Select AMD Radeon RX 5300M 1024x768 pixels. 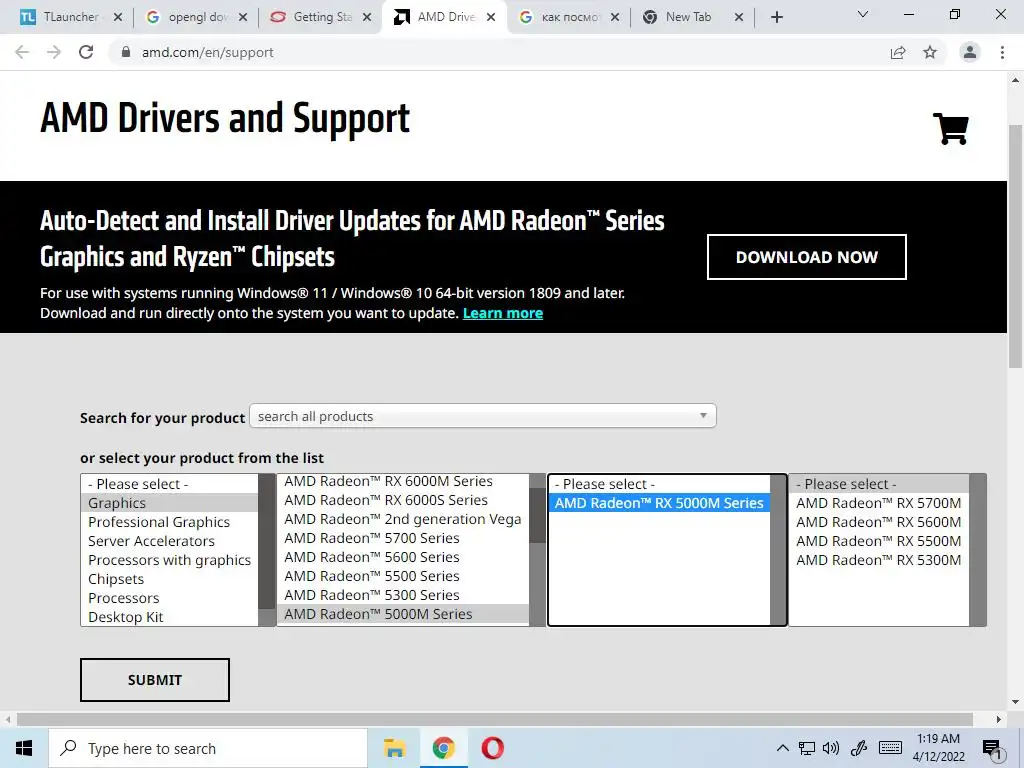[879, 560]
